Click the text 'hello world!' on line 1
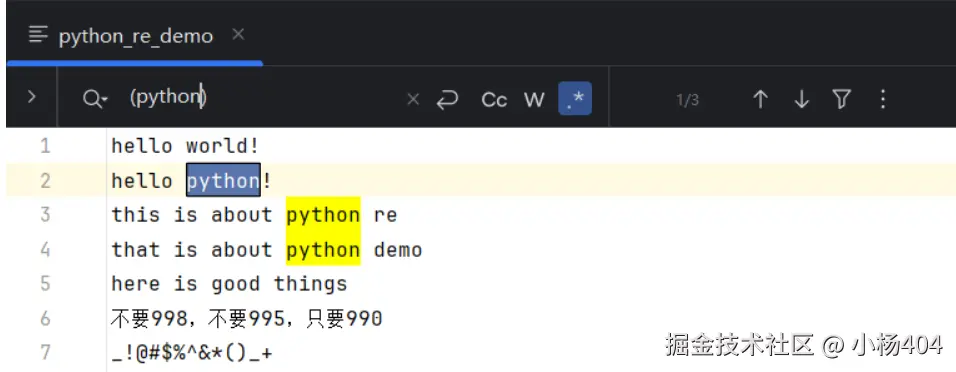The image size is (956, 372). [x=185, y=146]
